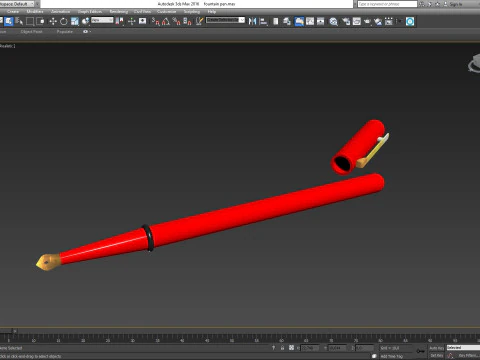Open the Create menu
Image resolution: width=480 pixels, height=360 pixels.
coord(13,12)
